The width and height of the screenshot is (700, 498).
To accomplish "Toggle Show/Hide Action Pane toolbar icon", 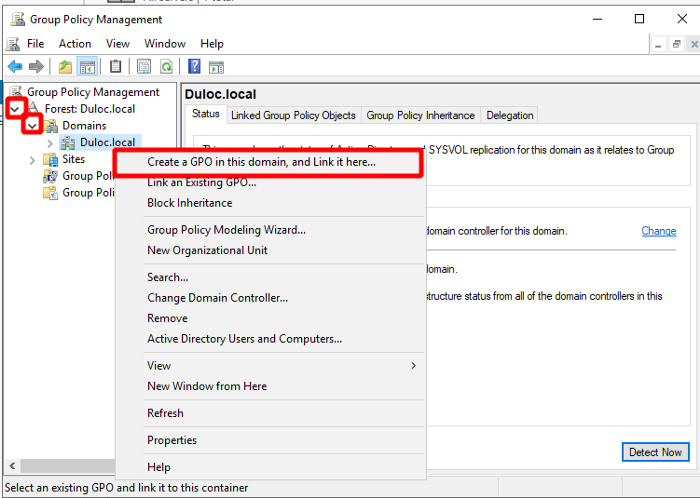I will click(x=217, y=67).
